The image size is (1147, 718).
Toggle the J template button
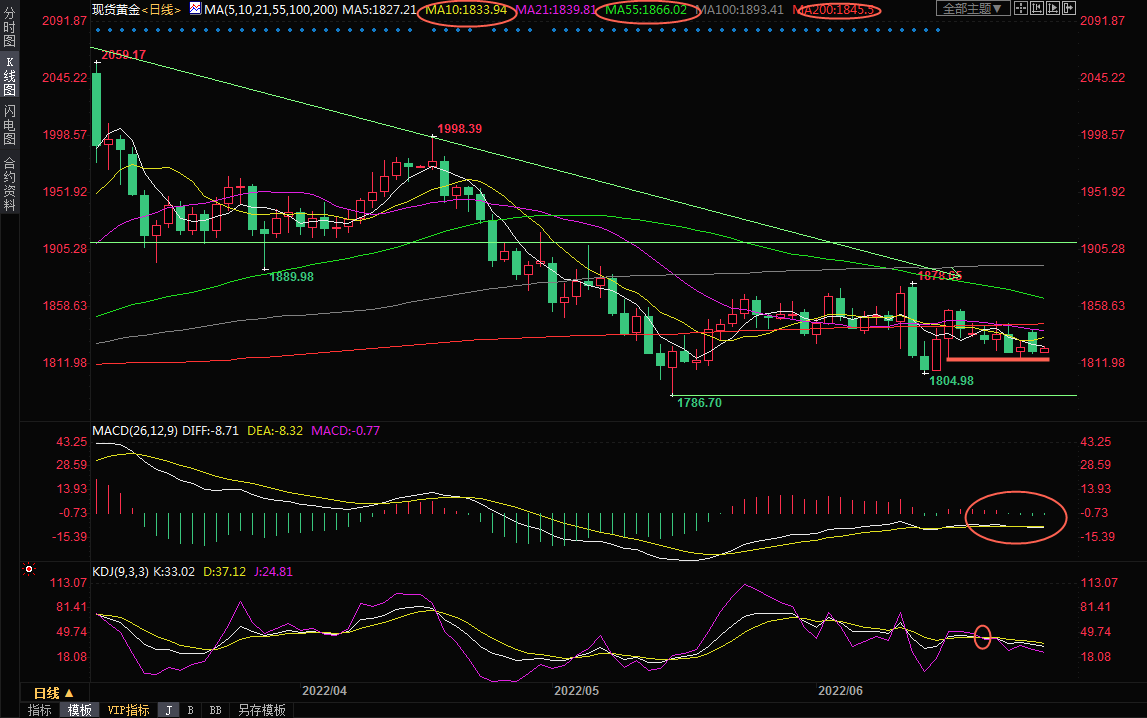point(168,710)
